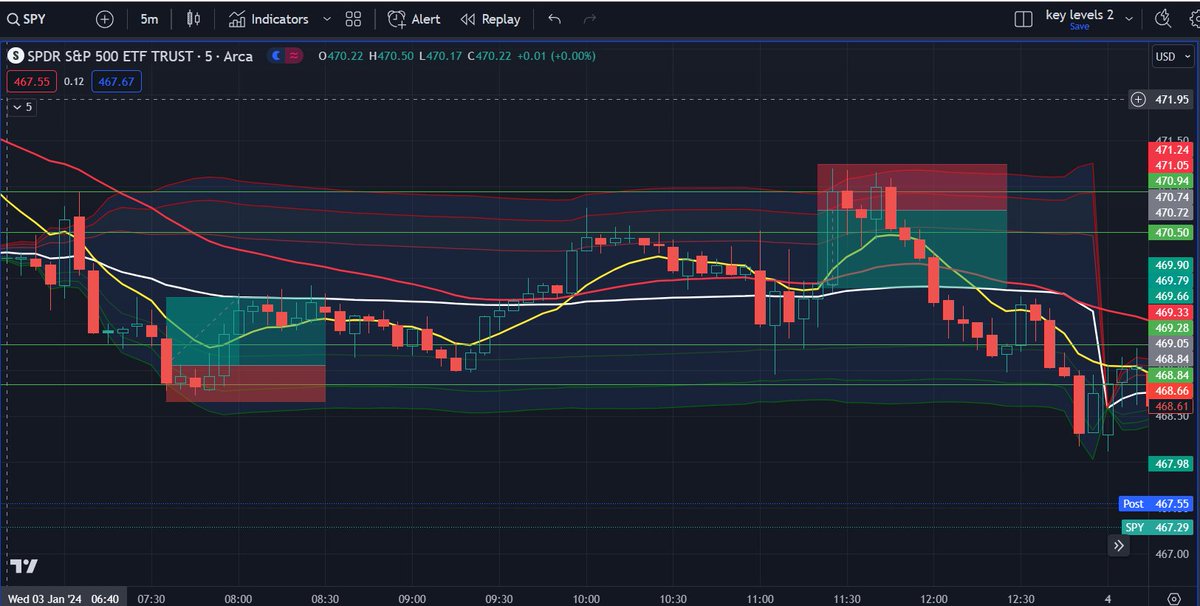Open the layout setup icon
This screenshot has height=606, width=1200.
[1023, 19]
